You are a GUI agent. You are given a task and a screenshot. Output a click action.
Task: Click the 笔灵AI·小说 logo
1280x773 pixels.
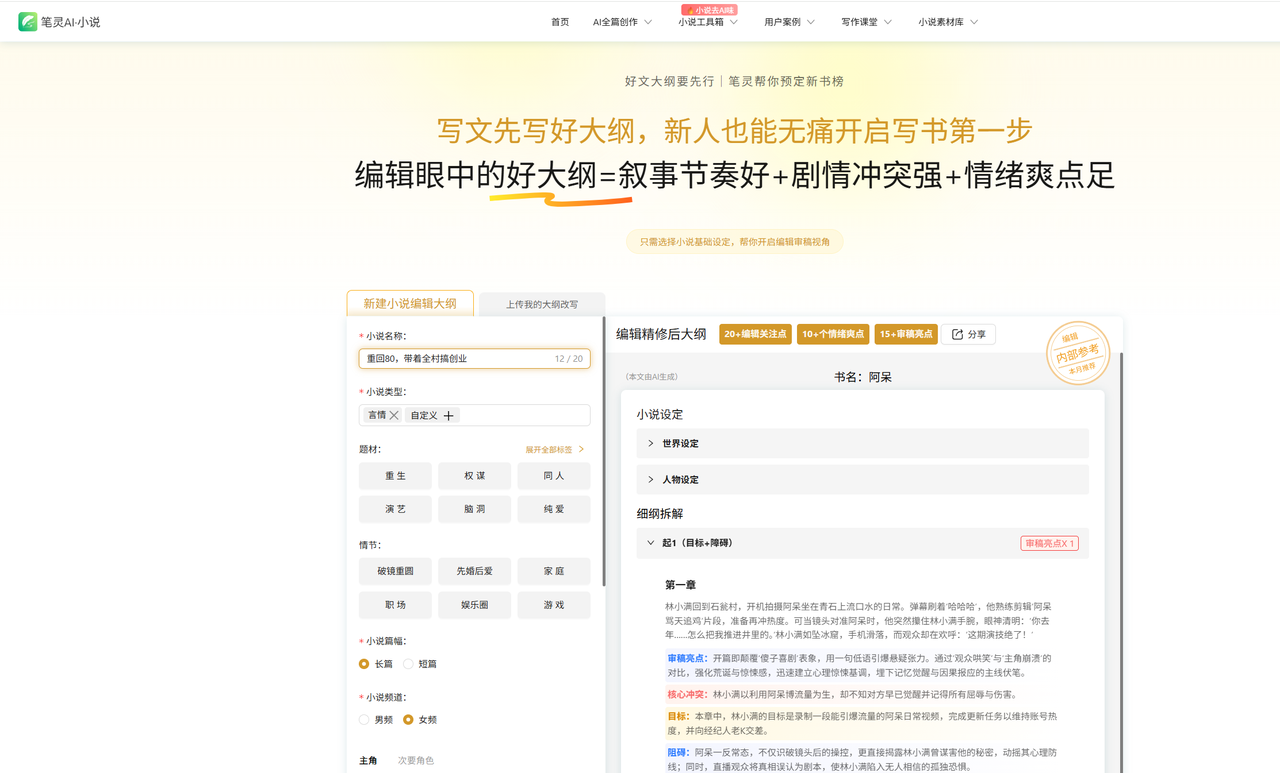[59, 22]
